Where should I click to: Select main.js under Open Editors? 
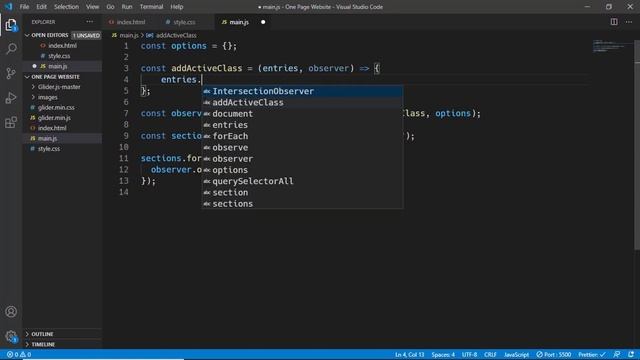[x=58, y=66]
